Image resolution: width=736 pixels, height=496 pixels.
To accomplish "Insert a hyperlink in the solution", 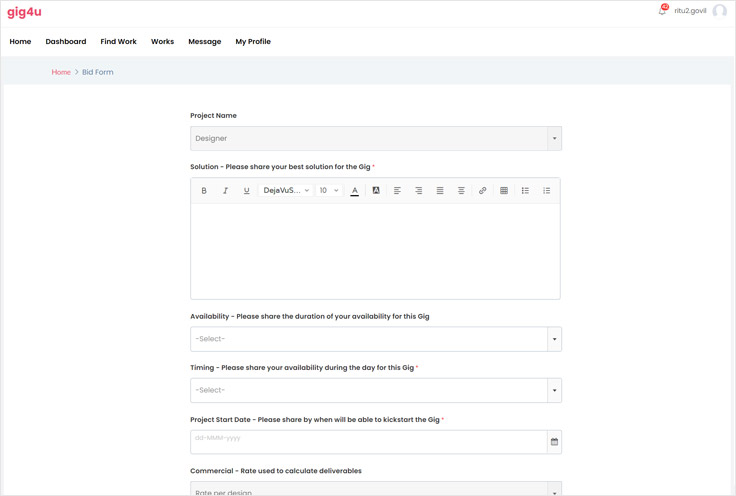I will (x=482, y=190).
